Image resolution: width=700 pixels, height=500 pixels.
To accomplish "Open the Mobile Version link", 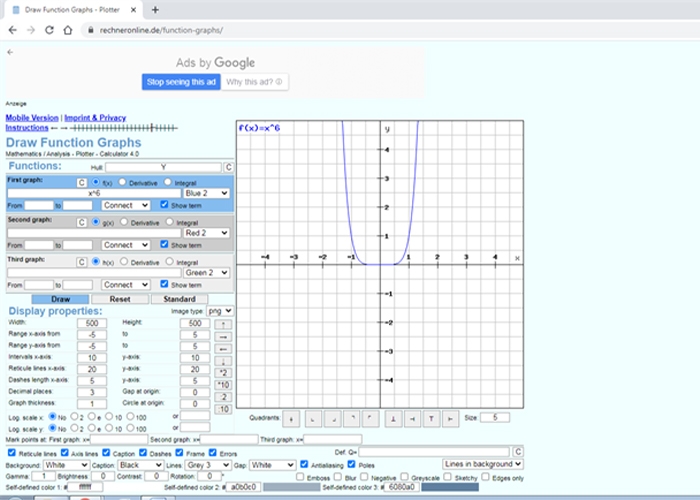I will click(32, 118).
